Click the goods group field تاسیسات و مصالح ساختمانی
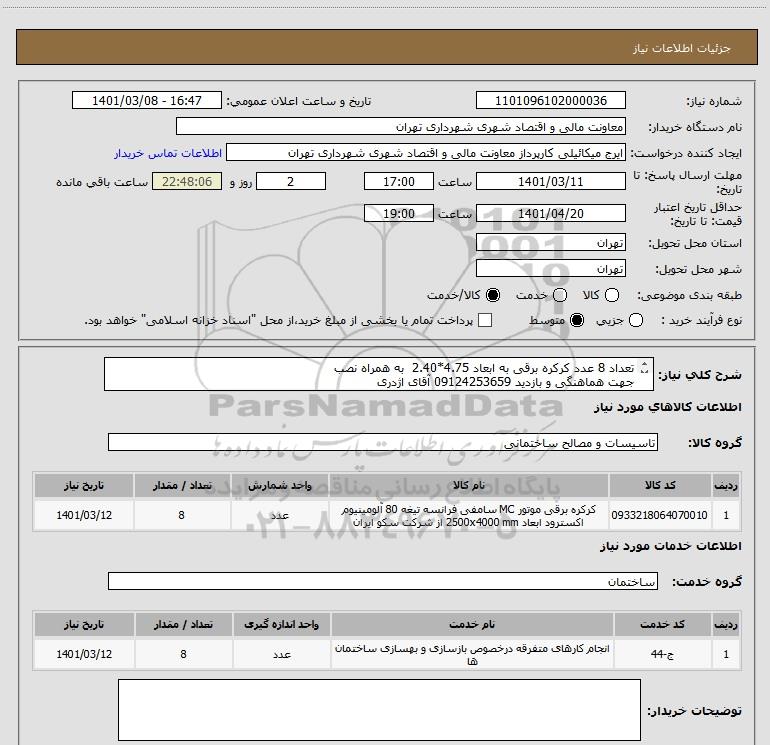Image resolution: width=770 pixels, height=745 pixels. coord(383,442)
